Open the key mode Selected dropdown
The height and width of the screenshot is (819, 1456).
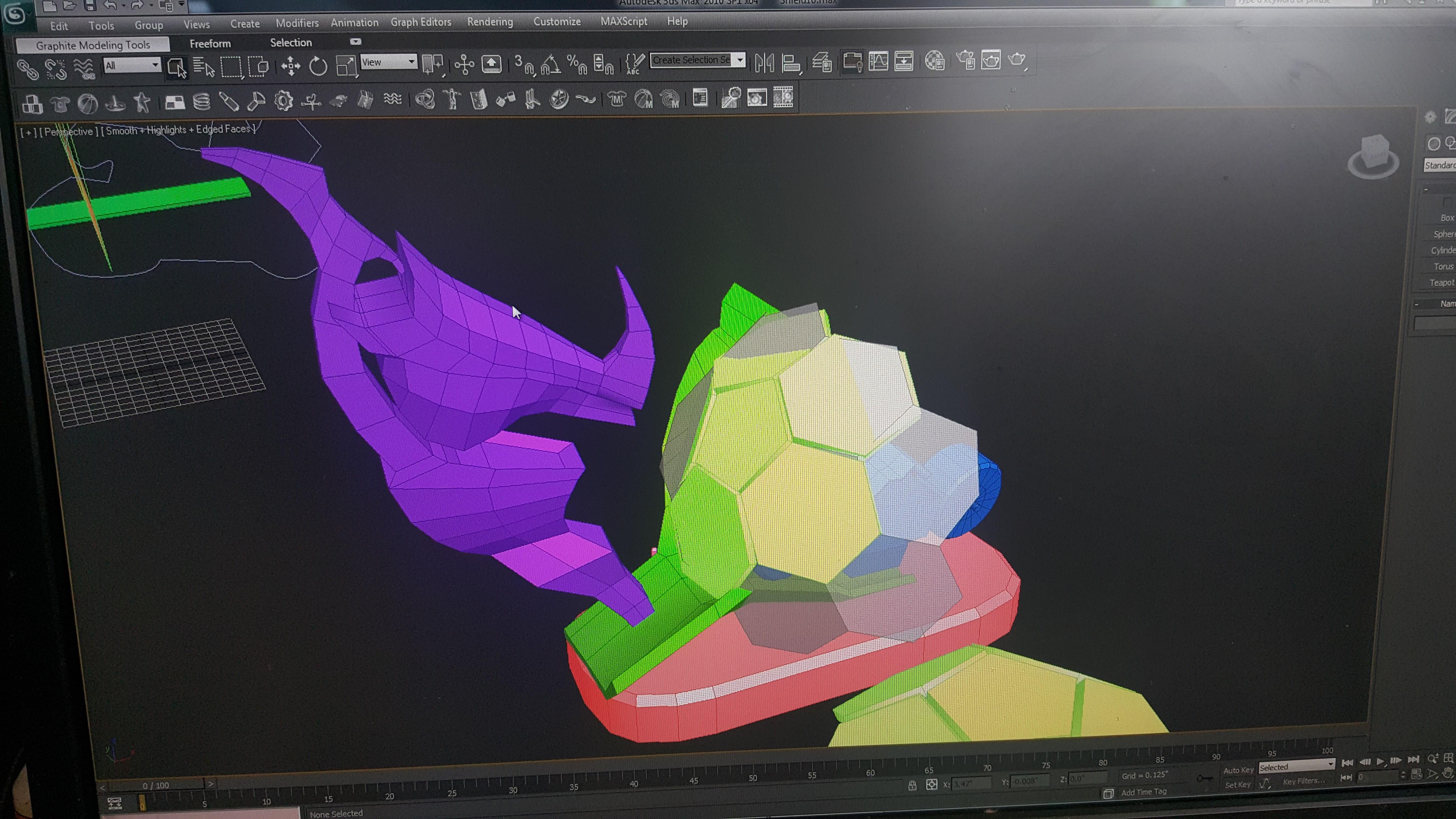pos(1296,766)
